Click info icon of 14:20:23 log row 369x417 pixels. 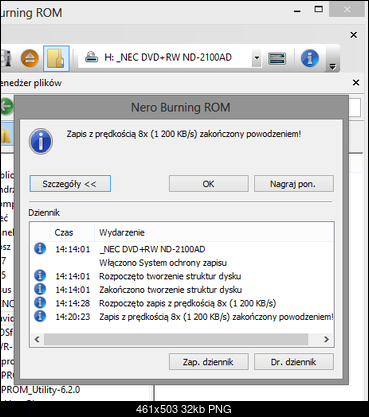(x=40, y=316)
